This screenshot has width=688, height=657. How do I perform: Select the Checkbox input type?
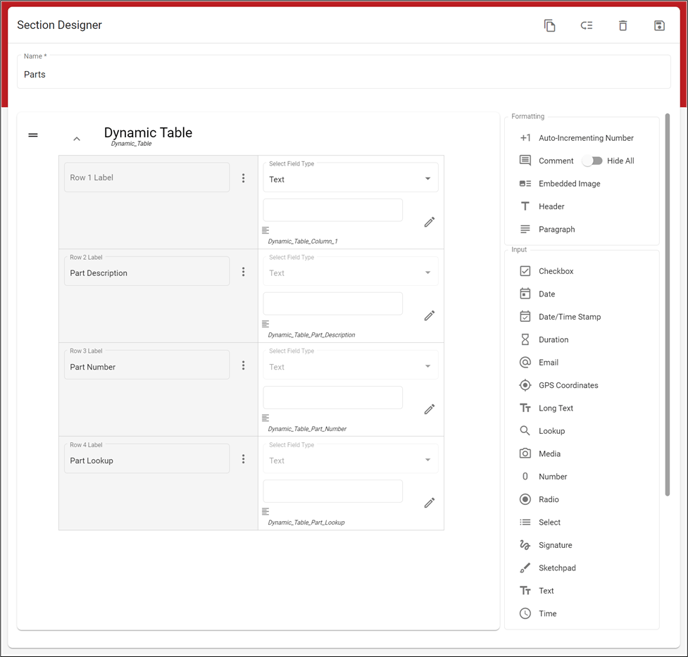[x=546, y=271]
